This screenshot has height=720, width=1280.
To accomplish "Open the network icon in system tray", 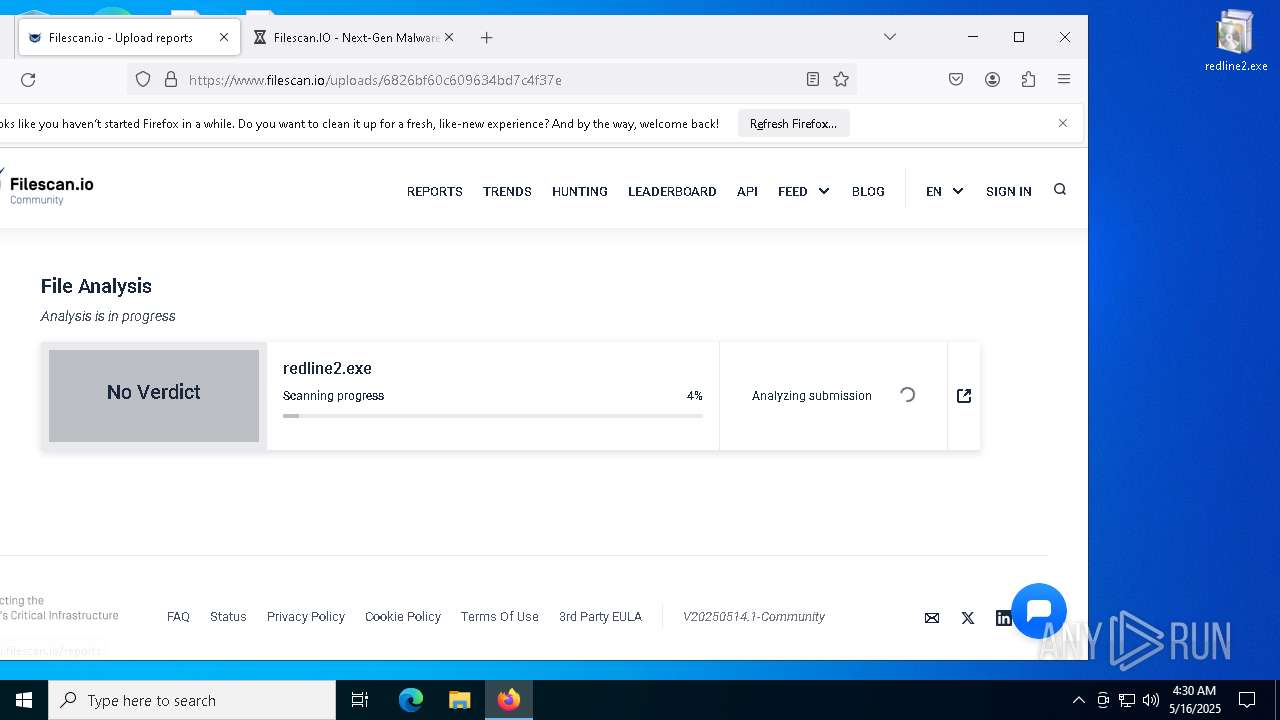I will (1127, 700).
